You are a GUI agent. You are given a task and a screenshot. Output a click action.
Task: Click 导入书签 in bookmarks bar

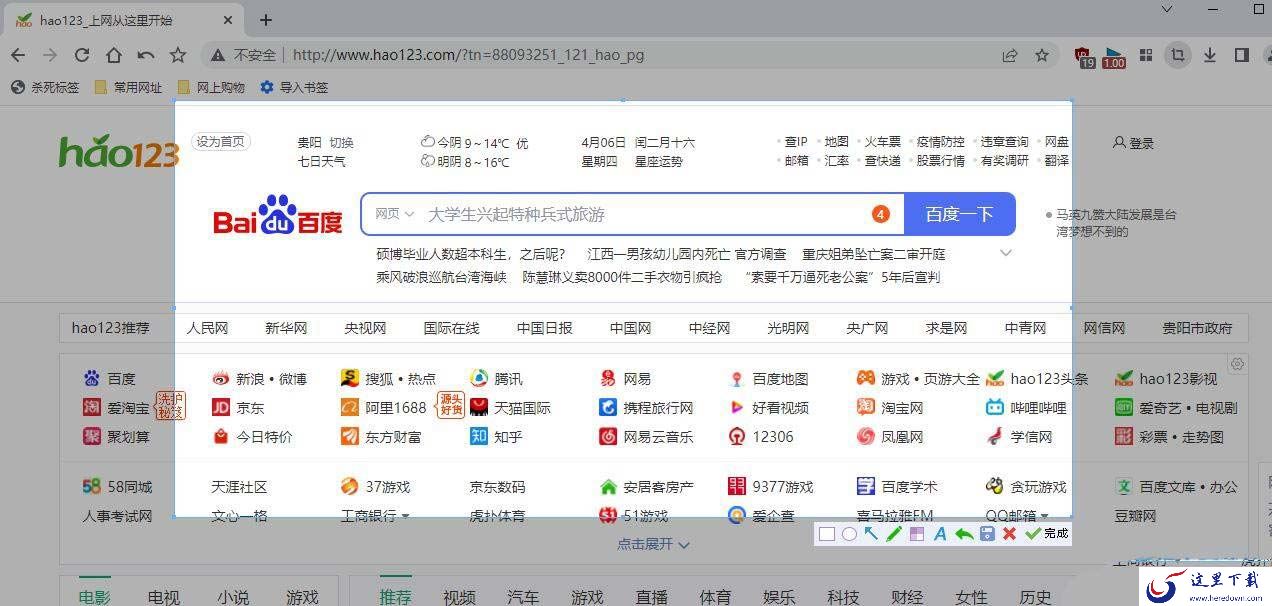pyautogui.click(x=294, y=87)
